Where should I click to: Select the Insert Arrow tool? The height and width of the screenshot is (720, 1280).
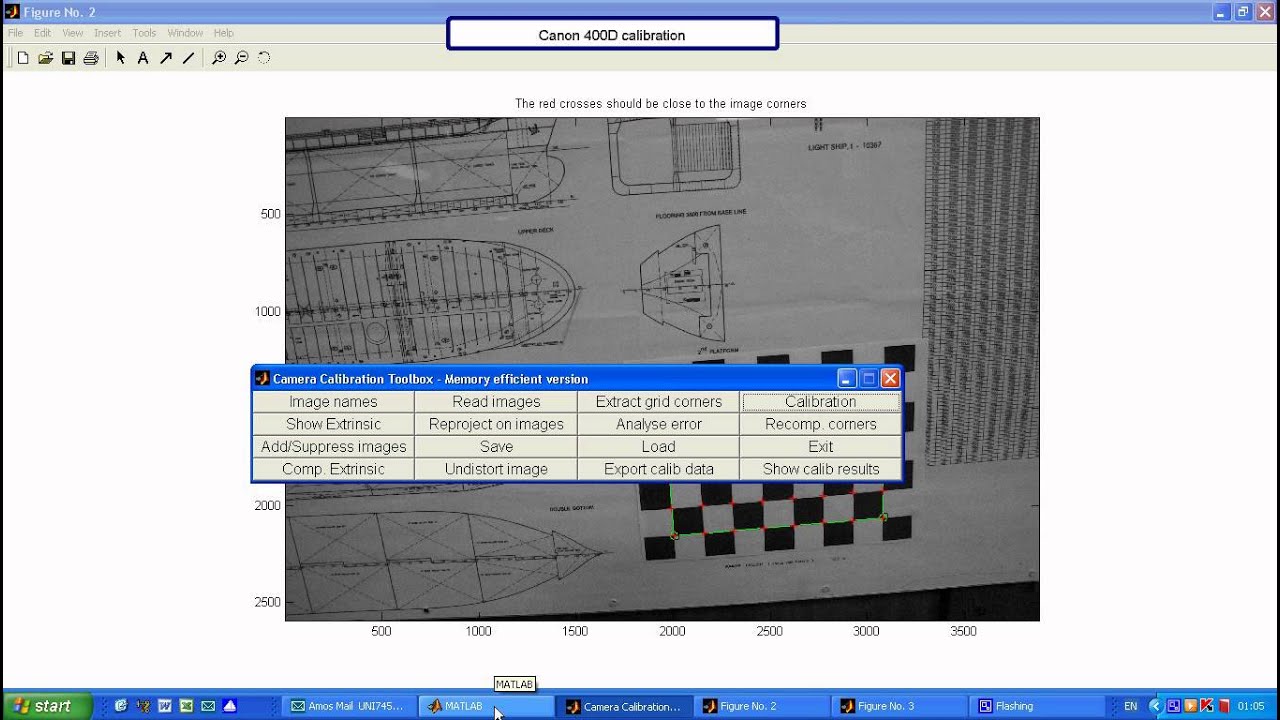(166, 58)
